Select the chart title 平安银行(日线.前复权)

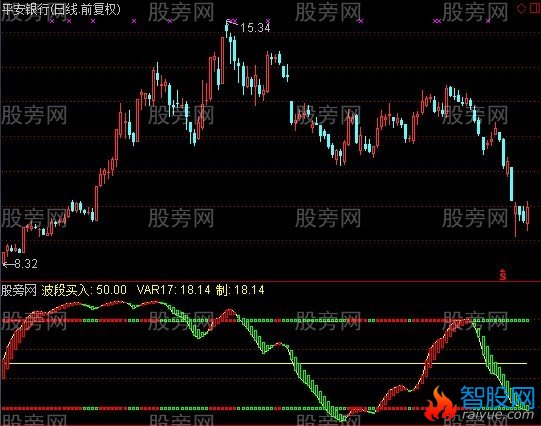coord(61,9)
